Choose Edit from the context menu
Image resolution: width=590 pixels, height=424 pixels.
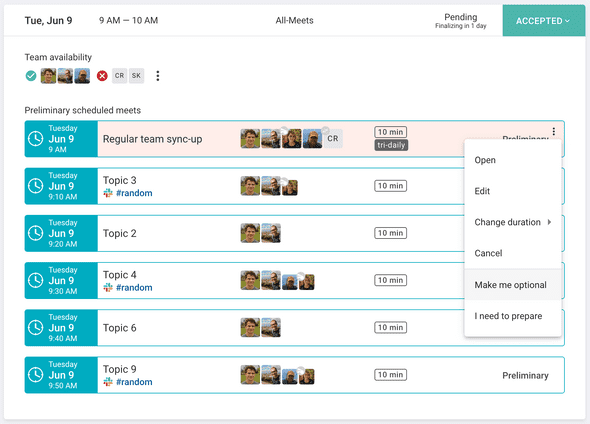(513, 191)
